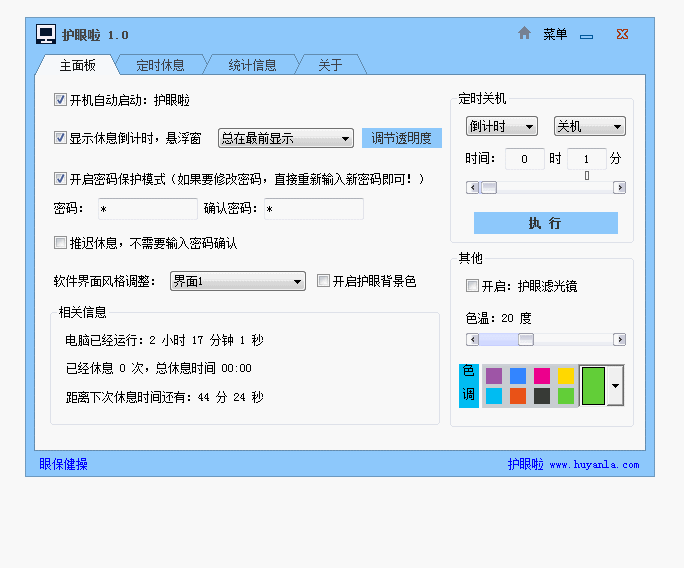Open the 关机 action dropdown
Viewport: 684px width, 568px height.
coord(590,127)
